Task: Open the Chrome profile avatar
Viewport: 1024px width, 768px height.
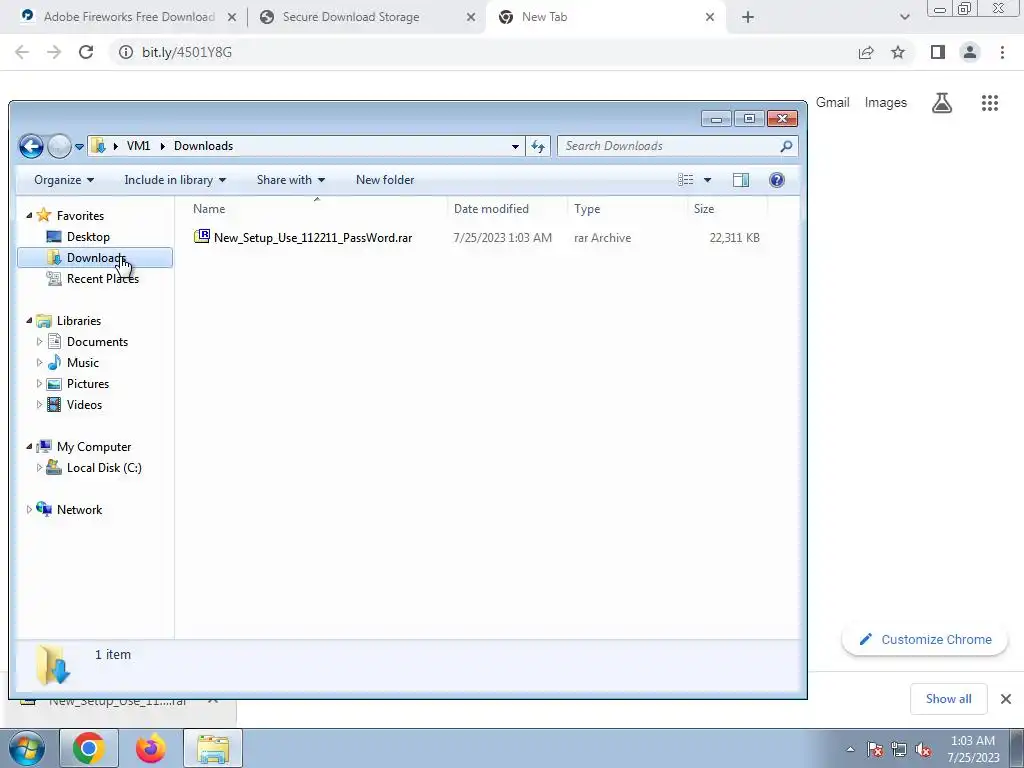Action: (970, 52)
